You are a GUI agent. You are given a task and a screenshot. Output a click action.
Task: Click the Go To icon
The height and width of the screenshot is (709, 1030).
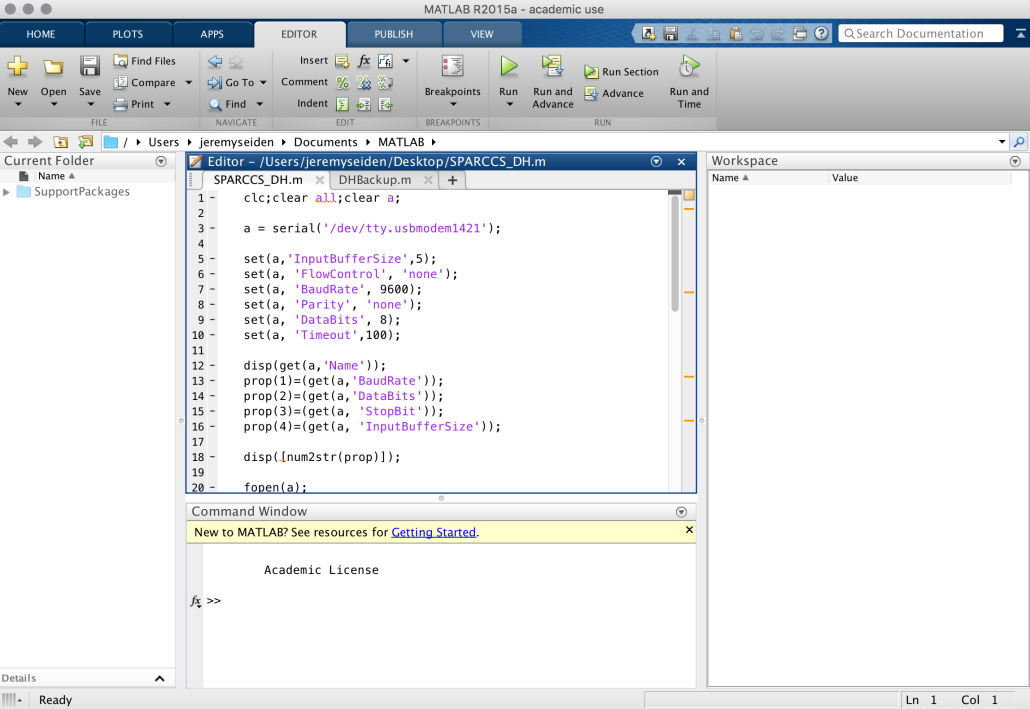pyautogui.click(x=215, y=83)
